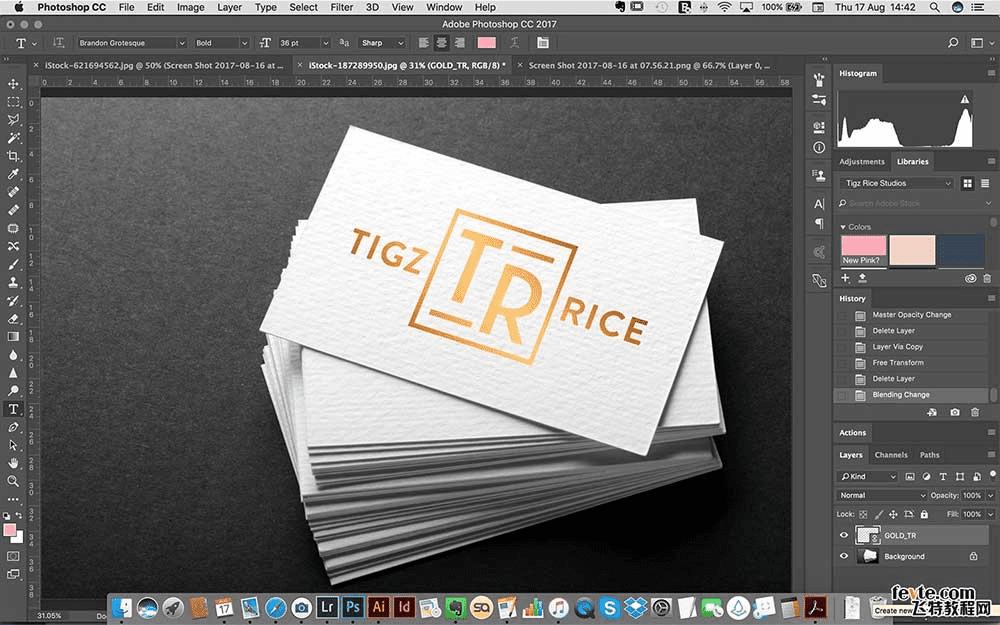Switch Libraries to list view
This screenshot has width=1000, height=625.
click(985, 183)
